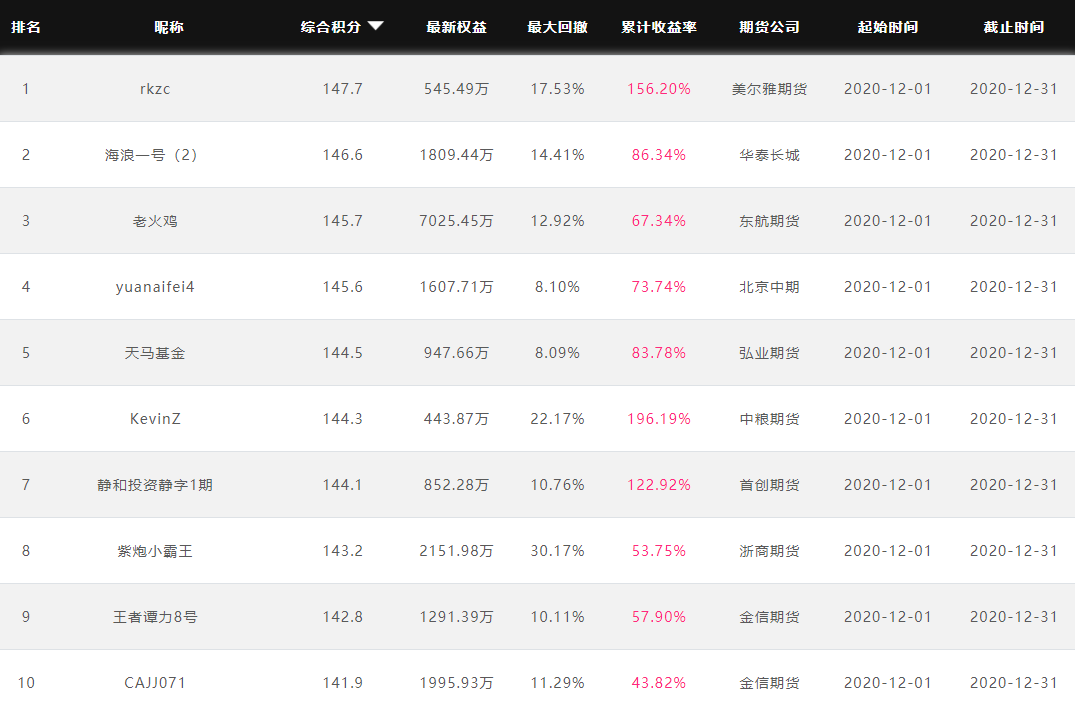Select equity value 545.49万
The height and width of the screenshot is (712, 1075).
tap(457, 89)
